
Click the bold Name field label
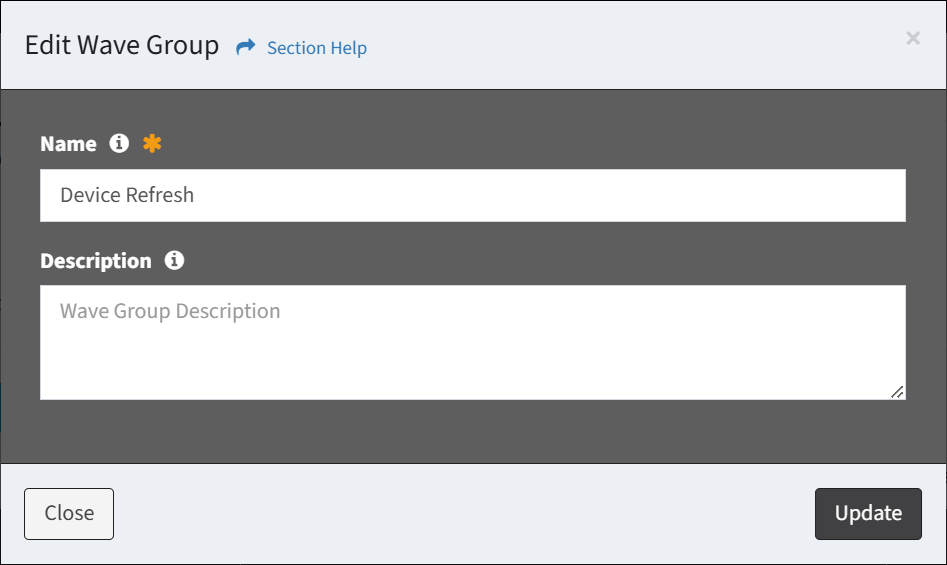[x=68, y=144]
